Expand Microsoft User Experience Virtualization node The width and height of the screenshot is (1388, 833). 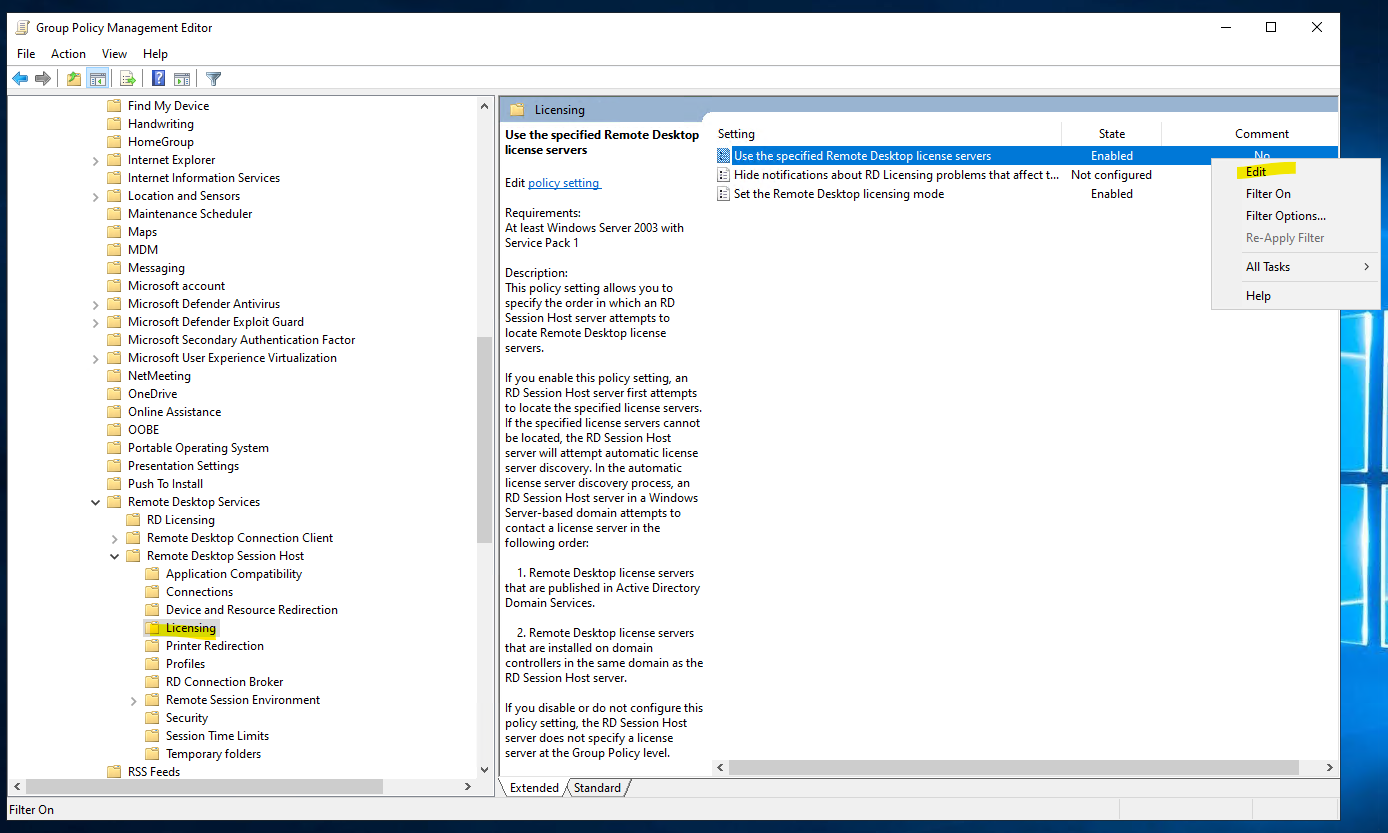96,358
